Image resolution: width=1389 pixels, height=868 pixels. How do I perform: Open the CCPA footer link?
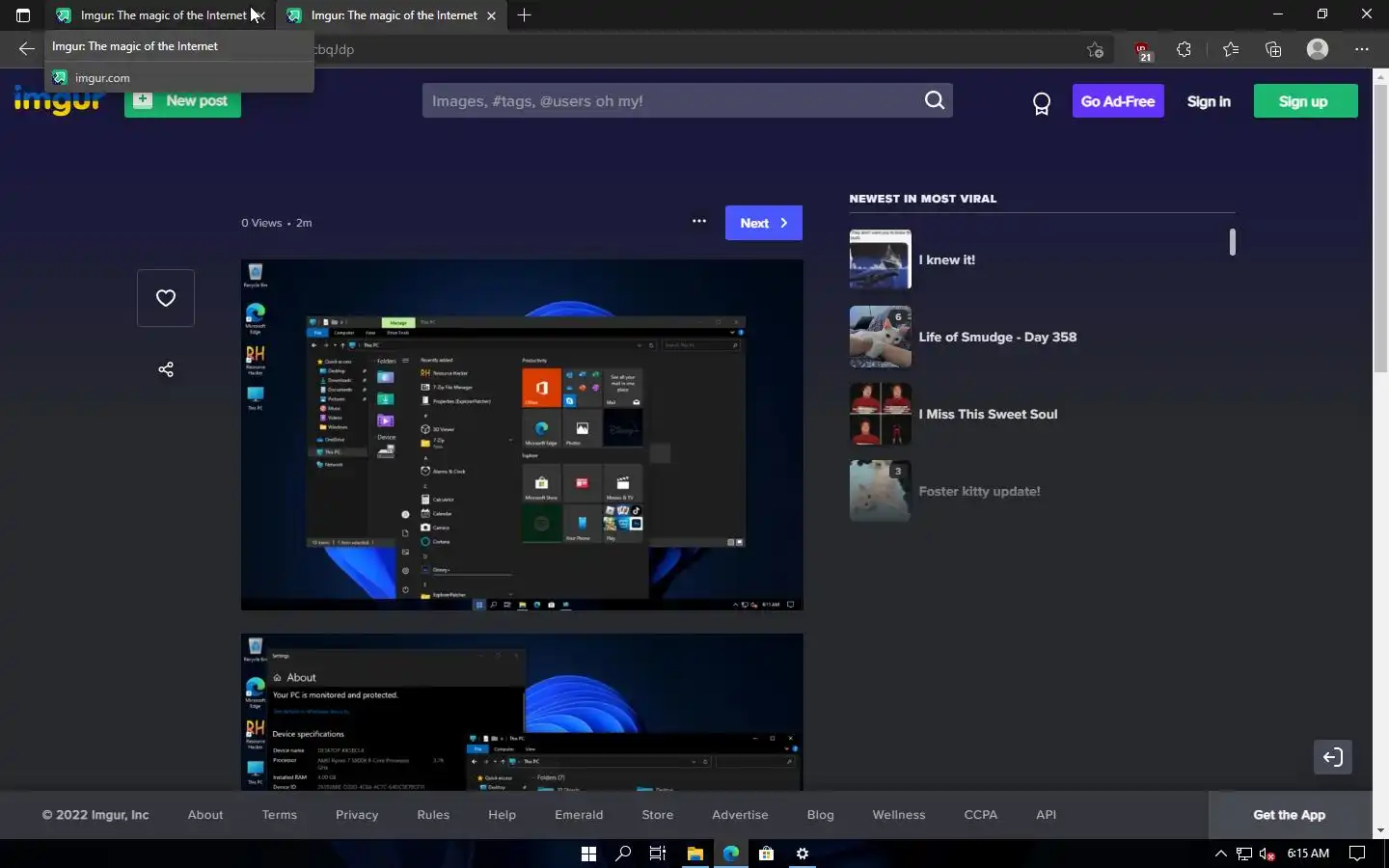click(981, 815)
